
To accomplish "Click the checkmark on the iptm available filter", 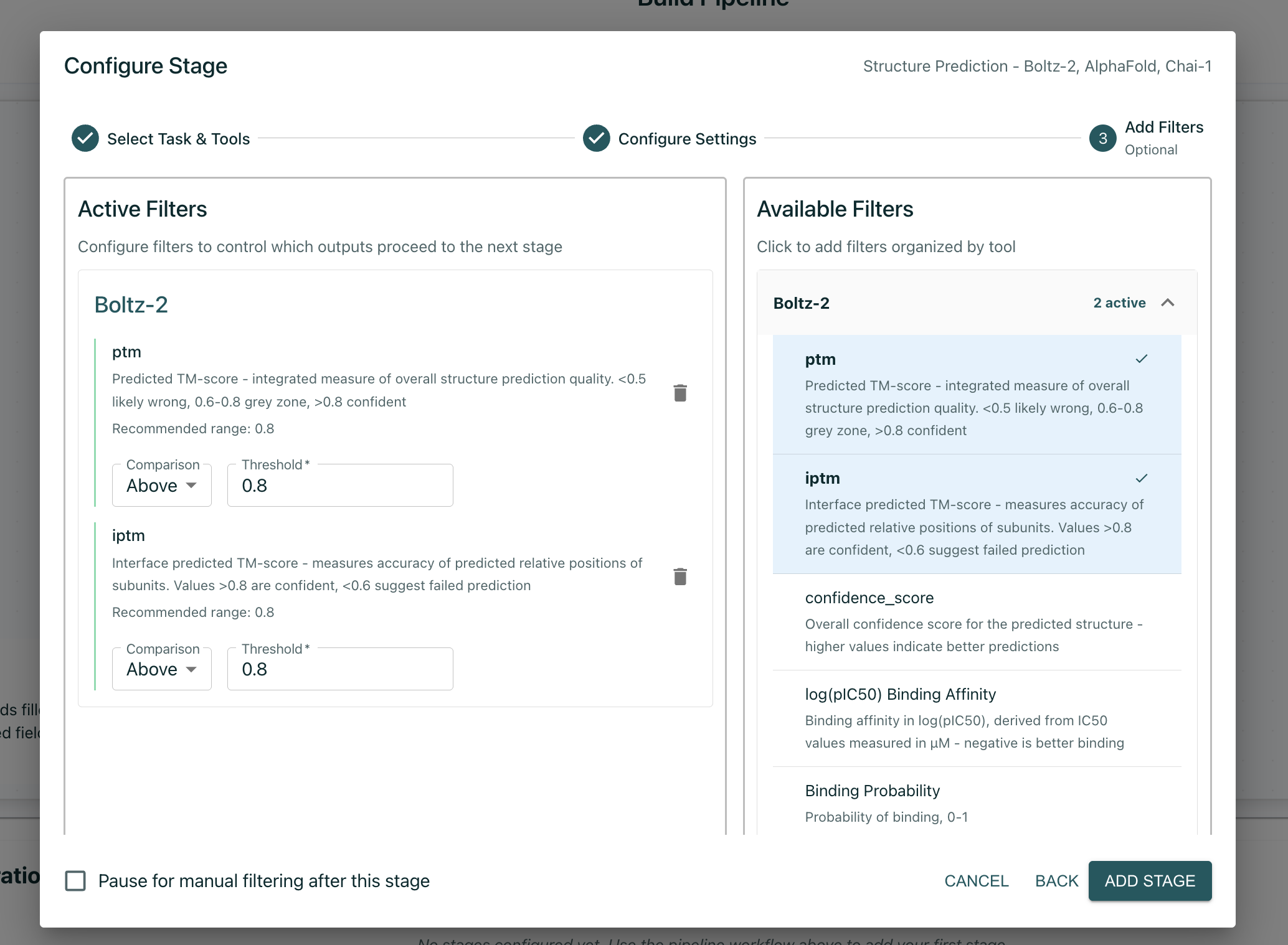I will pos(1142,478).
